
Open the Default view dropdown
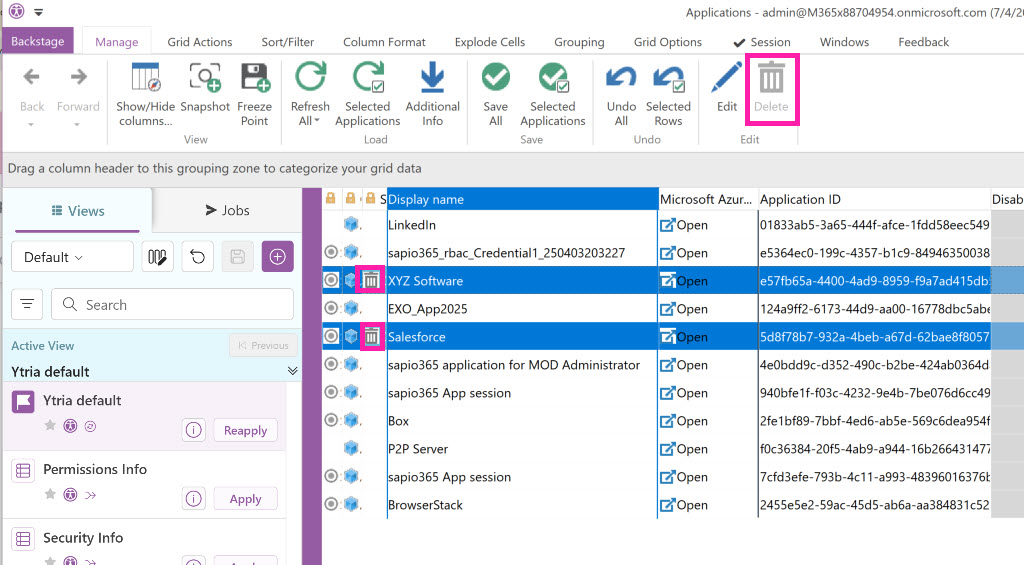71,257
